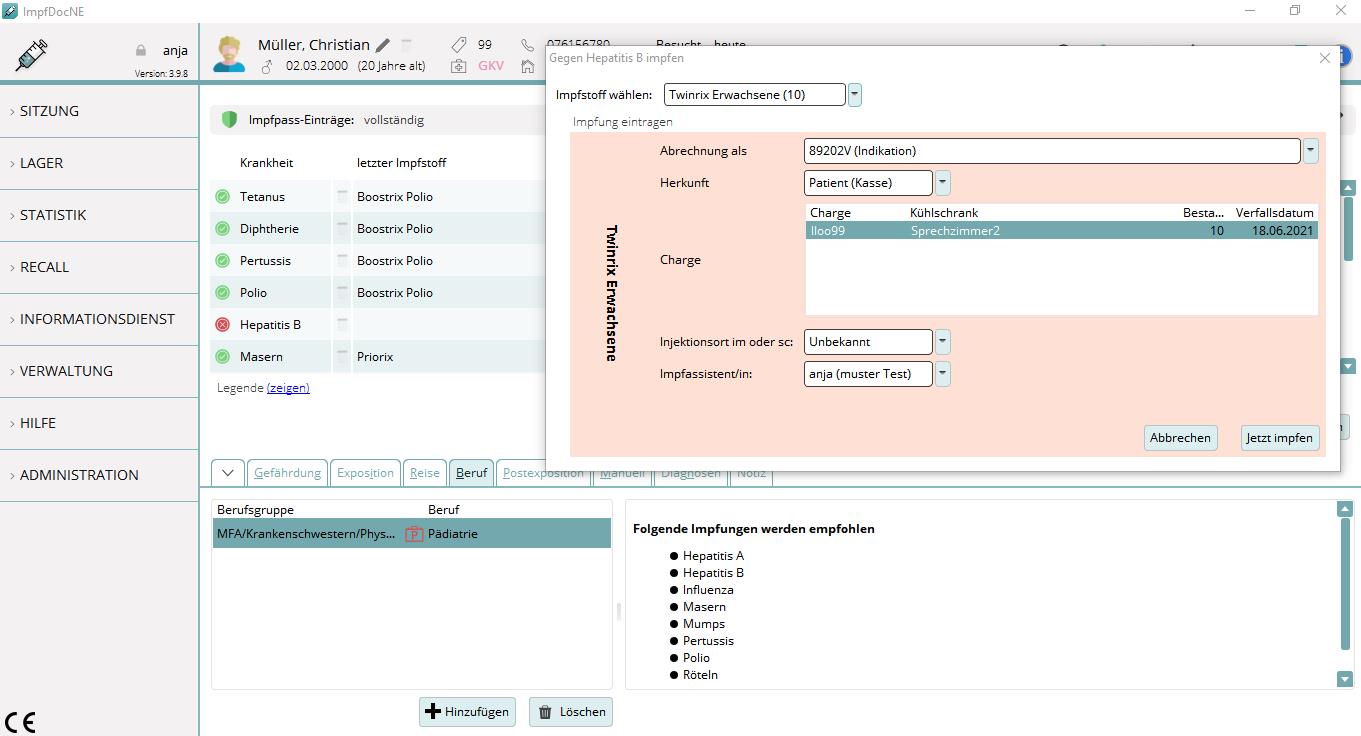The height and width of the screenshot is (736, 1361).
Task: Open the Herkunft dropdown arrow
Action: 943,183
